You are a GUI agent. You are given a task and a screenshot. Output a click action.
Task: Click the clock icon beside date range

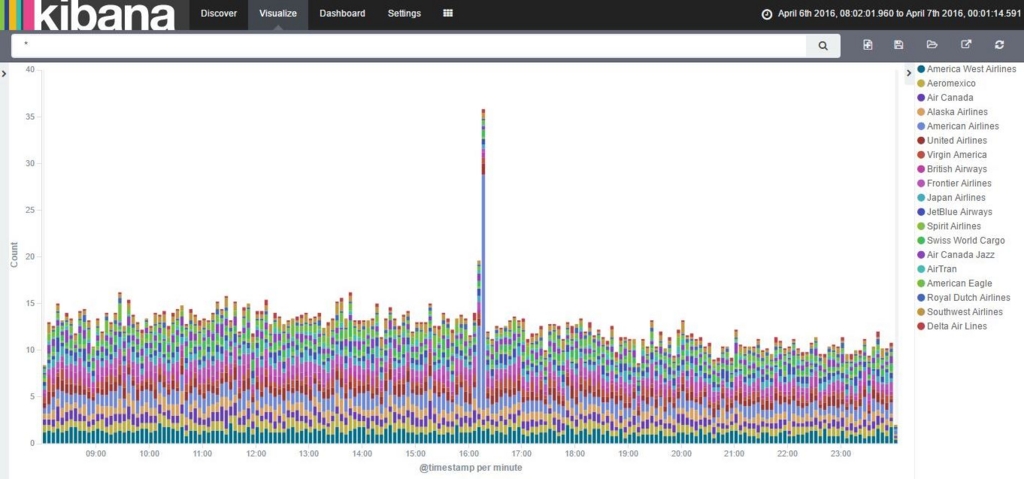click(x=767, y=14)
